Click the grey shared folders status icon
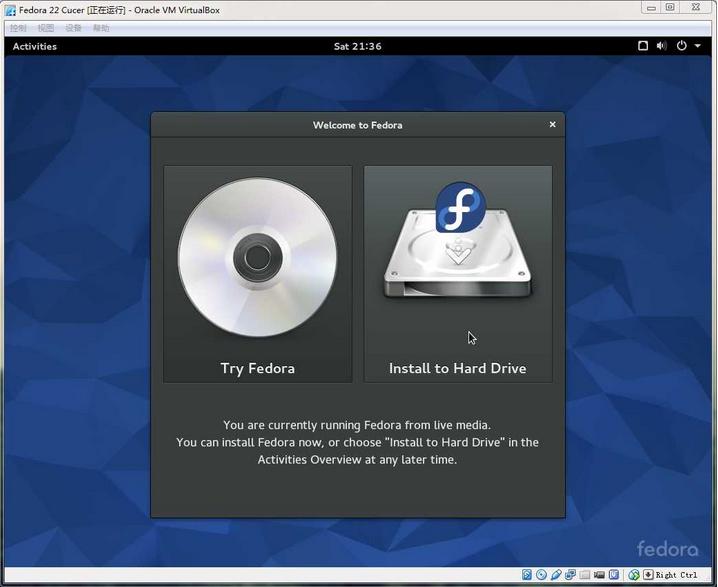 coord(585,575)
